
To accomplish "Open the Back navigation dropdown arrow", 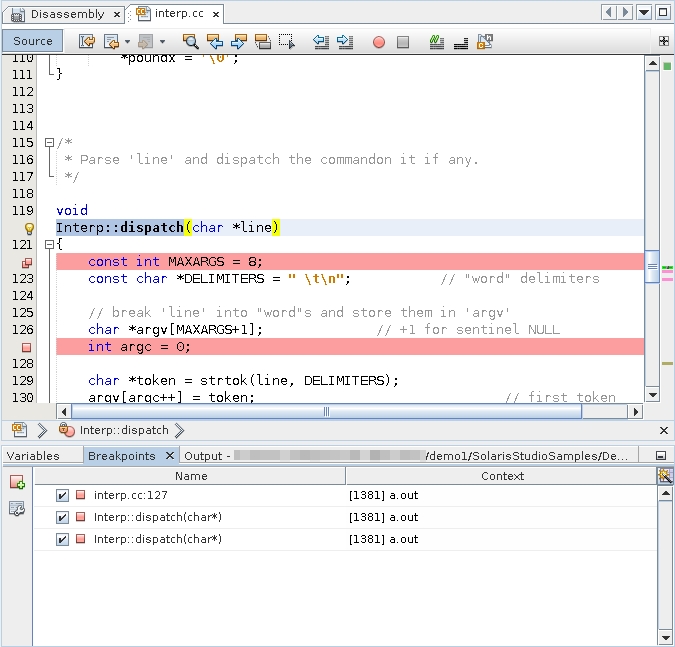I will pyautogui.click(x=127, y=42).
